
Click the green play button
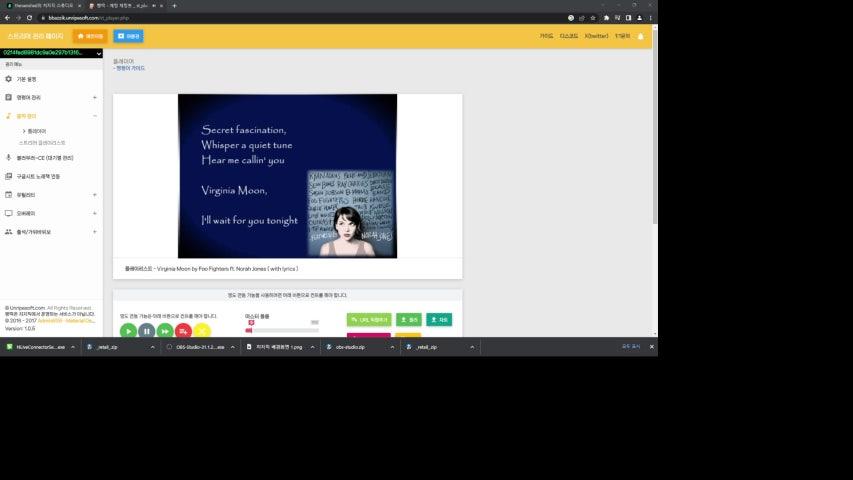point(128,331)
